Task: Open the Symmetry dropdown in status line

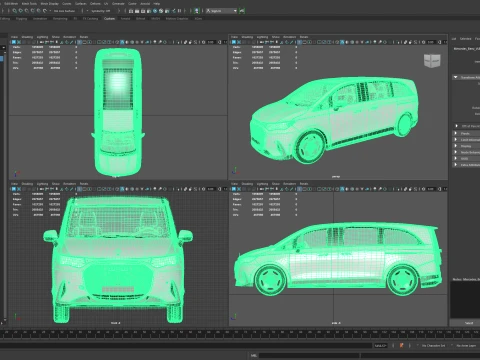Action: point(100,11)
